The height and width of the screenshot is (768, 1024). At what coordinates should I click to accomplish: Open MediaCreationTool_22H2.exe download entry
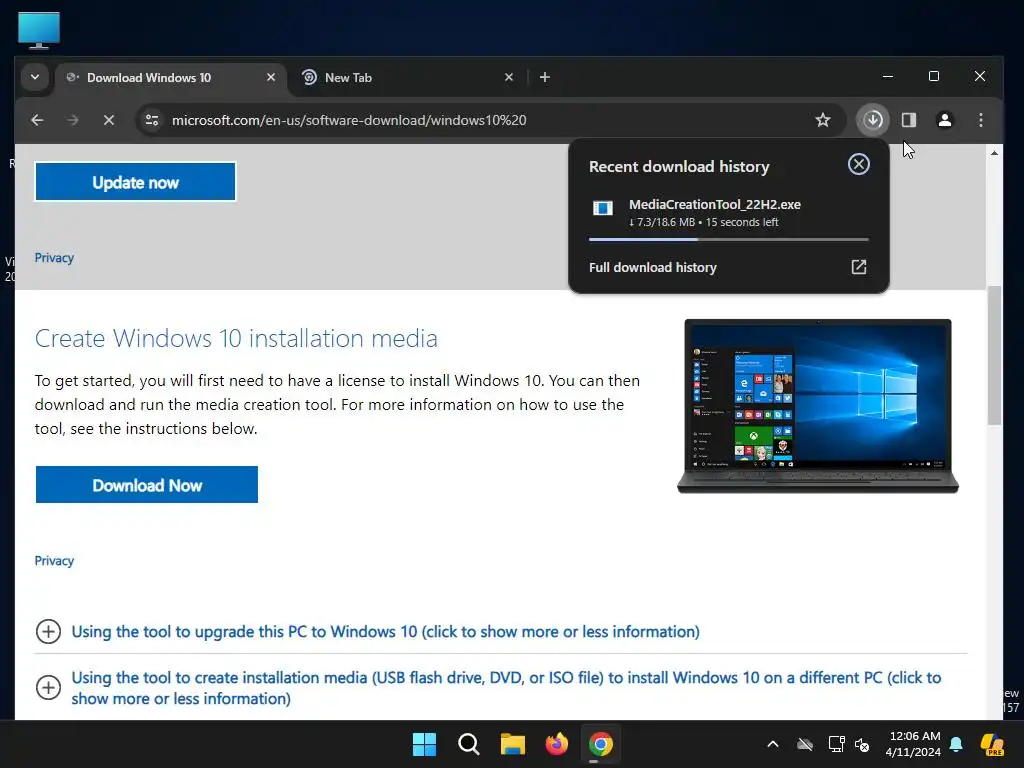(x=729, y=214)
